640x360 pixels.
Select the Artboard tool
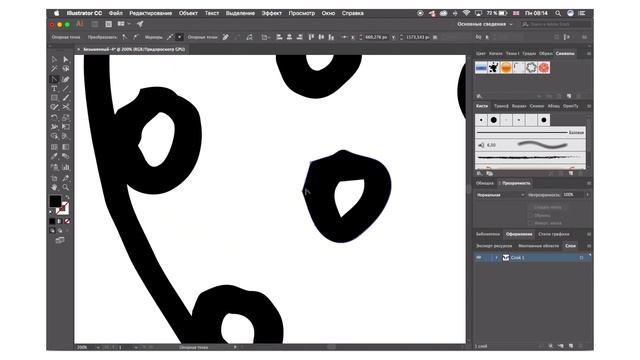(54, 178)
